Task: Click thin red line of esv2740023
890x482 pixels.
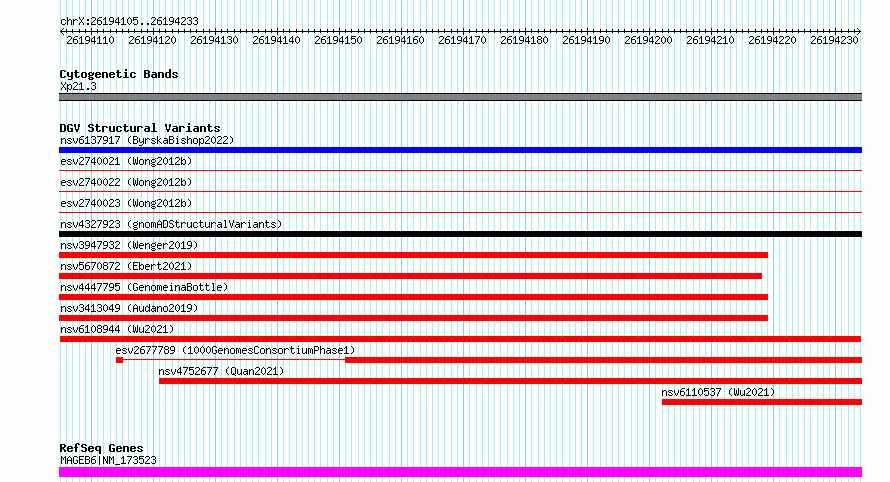Action: pos(460,212)
